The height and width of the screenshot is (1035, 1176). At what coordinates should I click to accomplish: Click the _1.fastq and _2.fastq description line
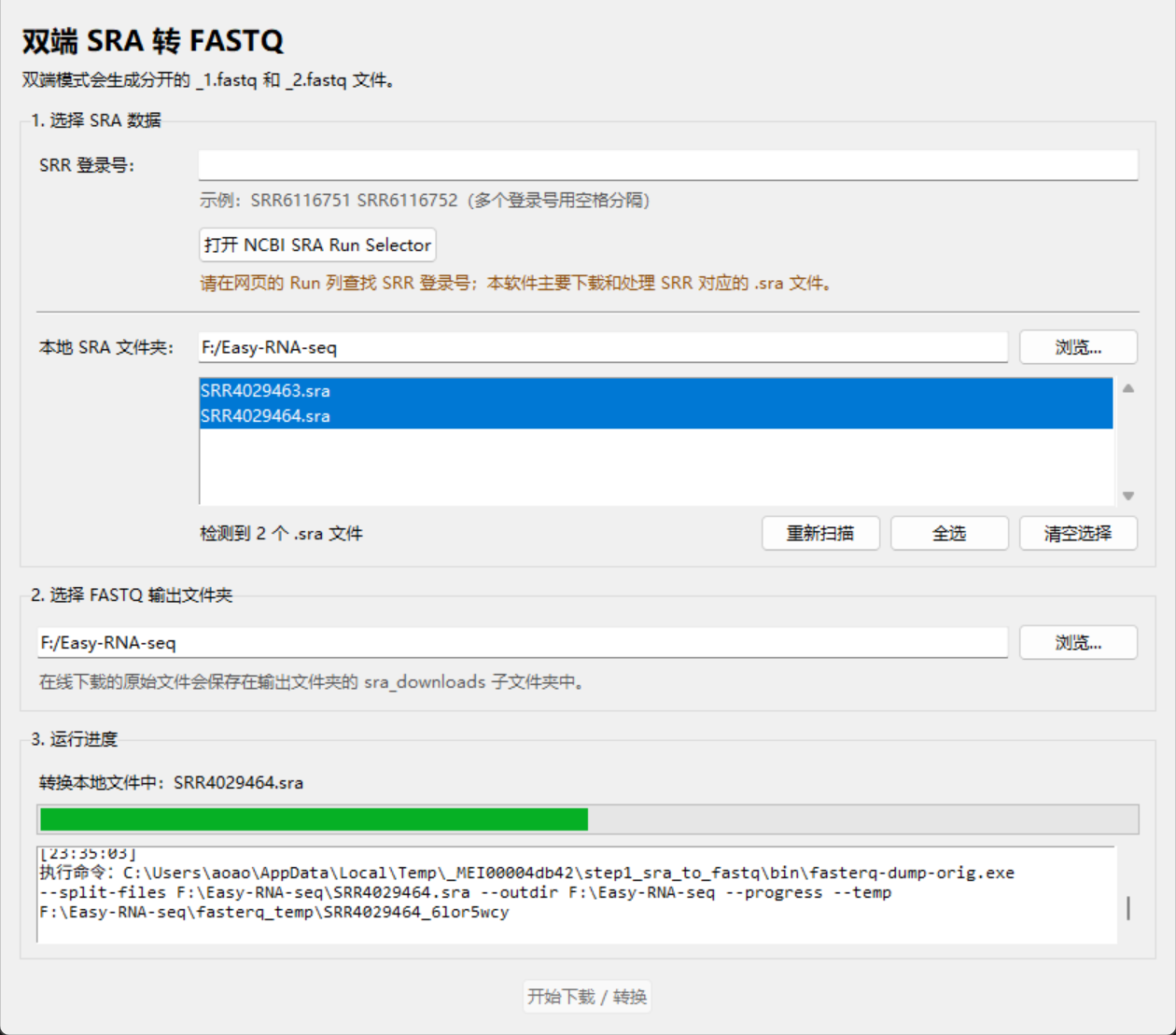(x=208, y=80)
